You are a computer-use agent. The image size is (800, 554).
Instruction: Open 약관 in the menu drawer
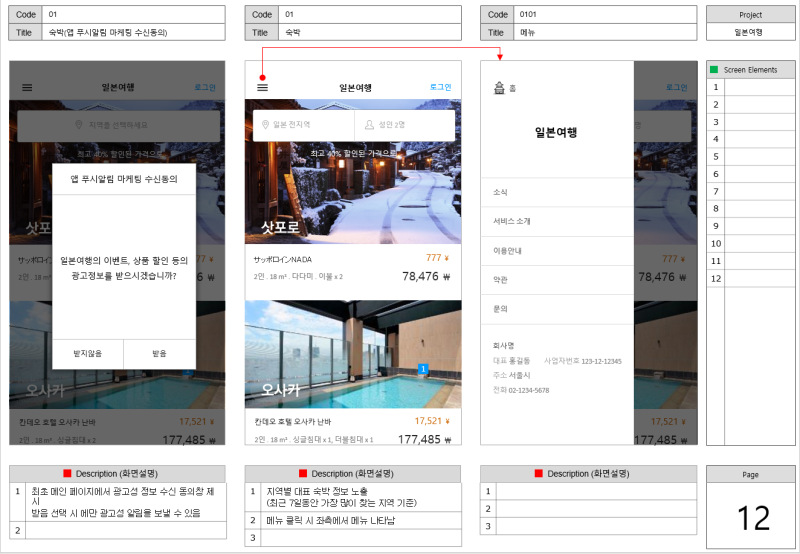tap(557, 280)
